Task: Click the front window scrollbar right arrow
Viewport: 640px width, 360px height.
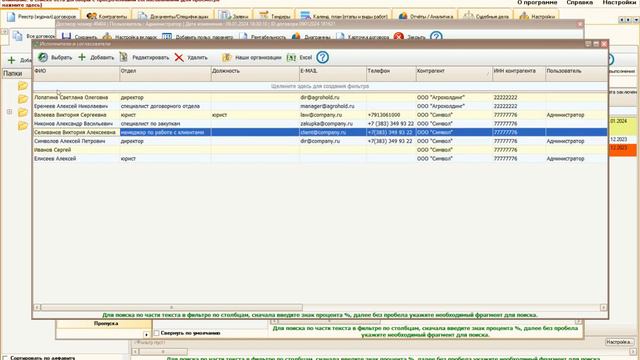Action: pos(604,307)
